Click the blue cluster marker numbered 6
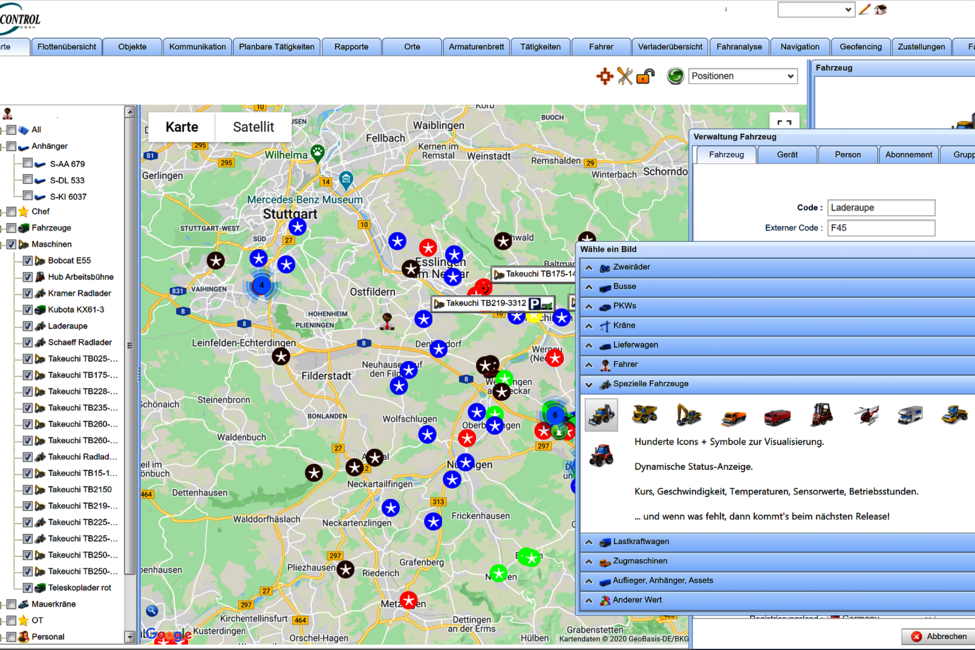975x650 pixels. click(555, 415)
